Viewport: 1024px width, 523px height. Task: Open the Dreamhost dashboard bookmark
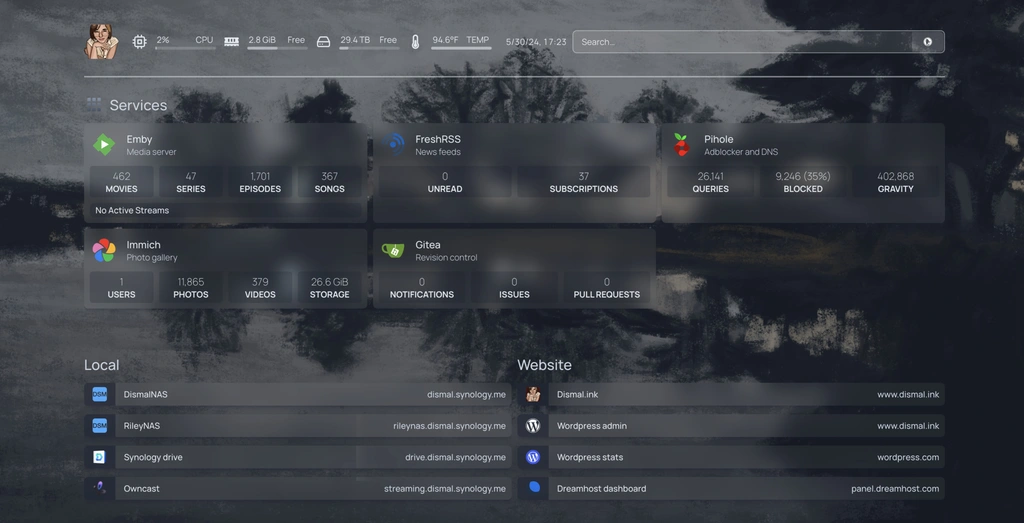point(731,488)
